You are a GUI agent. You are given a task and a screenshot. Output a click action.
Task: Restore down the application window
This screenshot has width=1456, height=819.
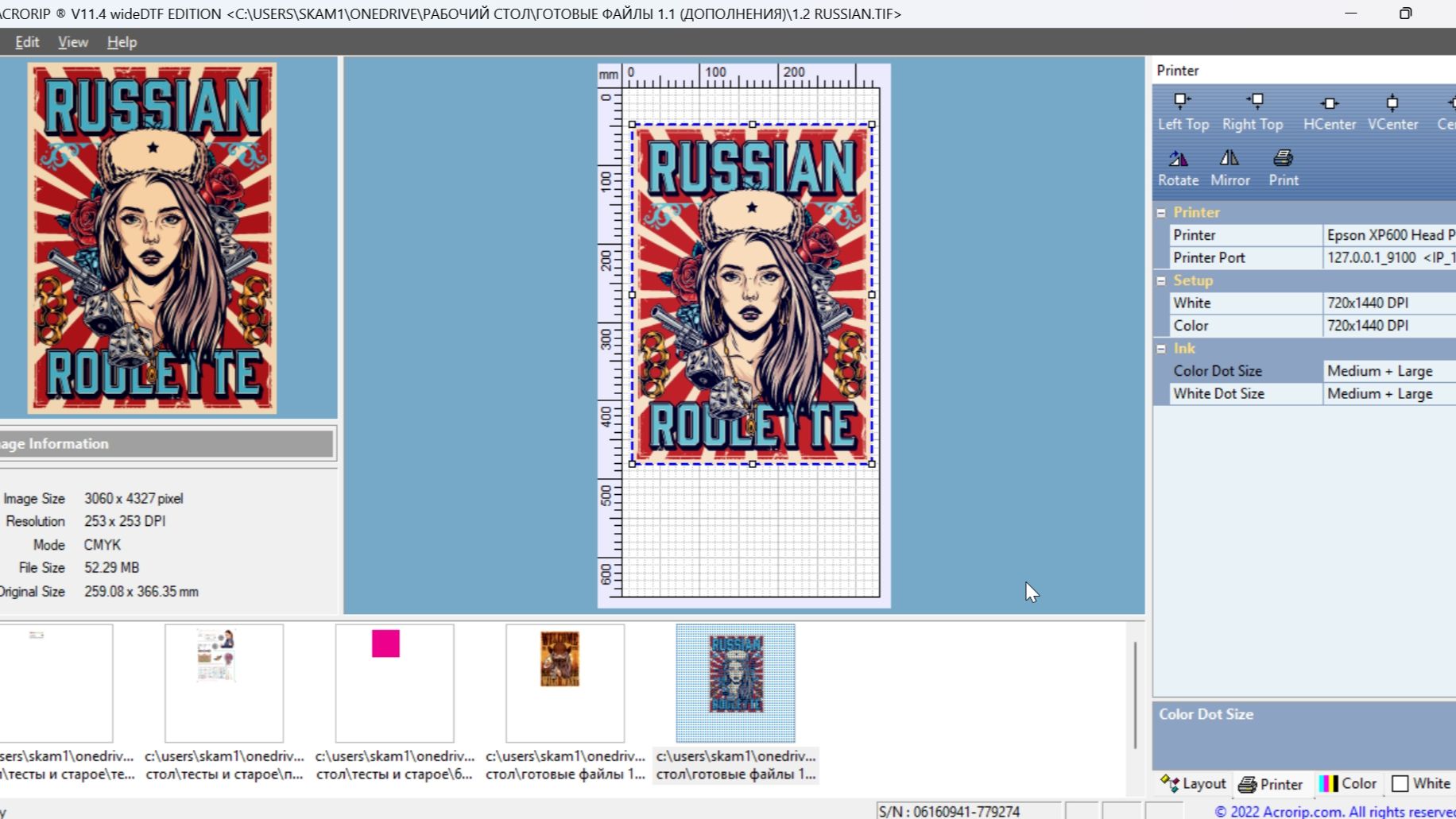click(x=1405, y=14)
